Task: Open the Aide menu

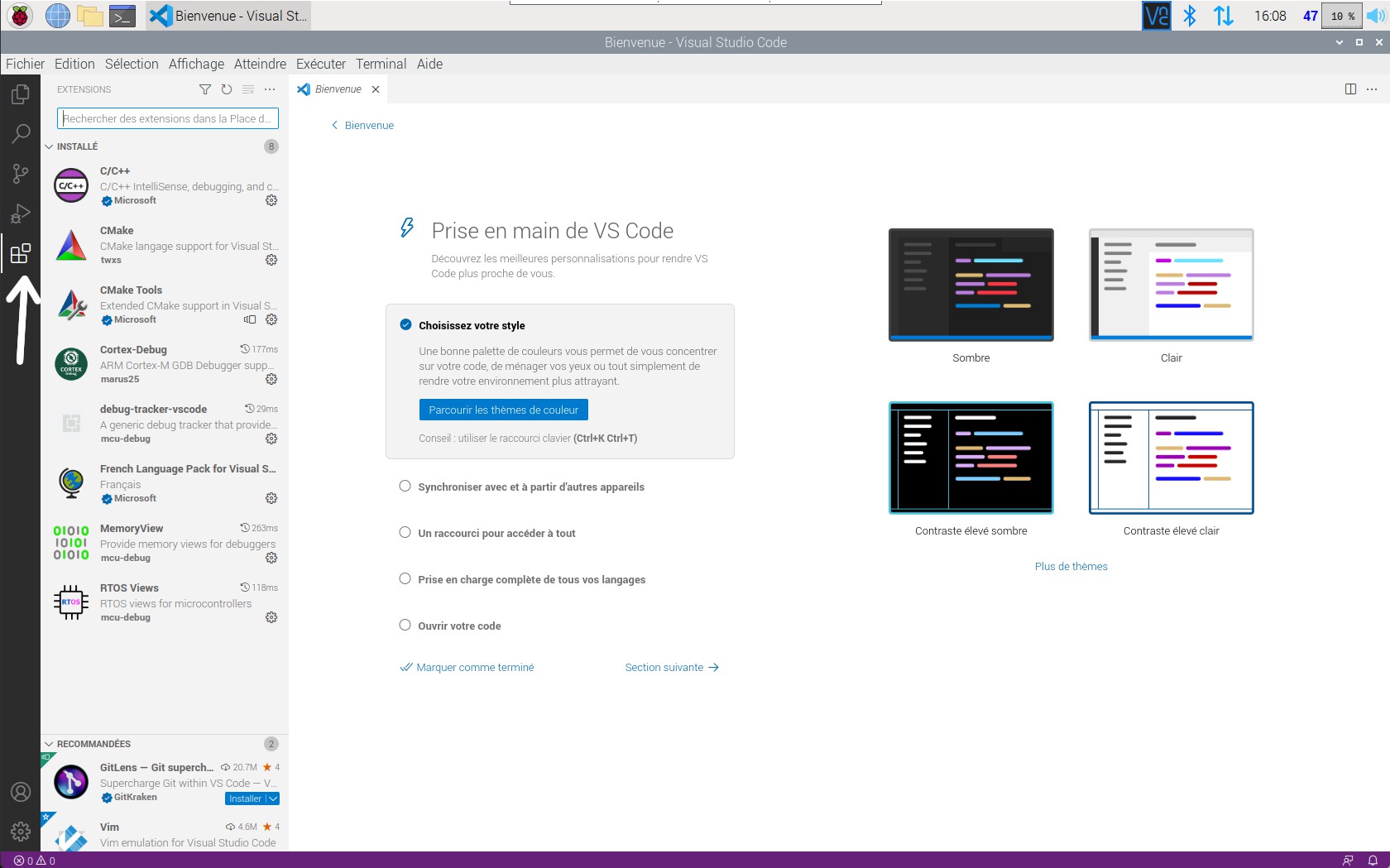Action: pos(429,64)
